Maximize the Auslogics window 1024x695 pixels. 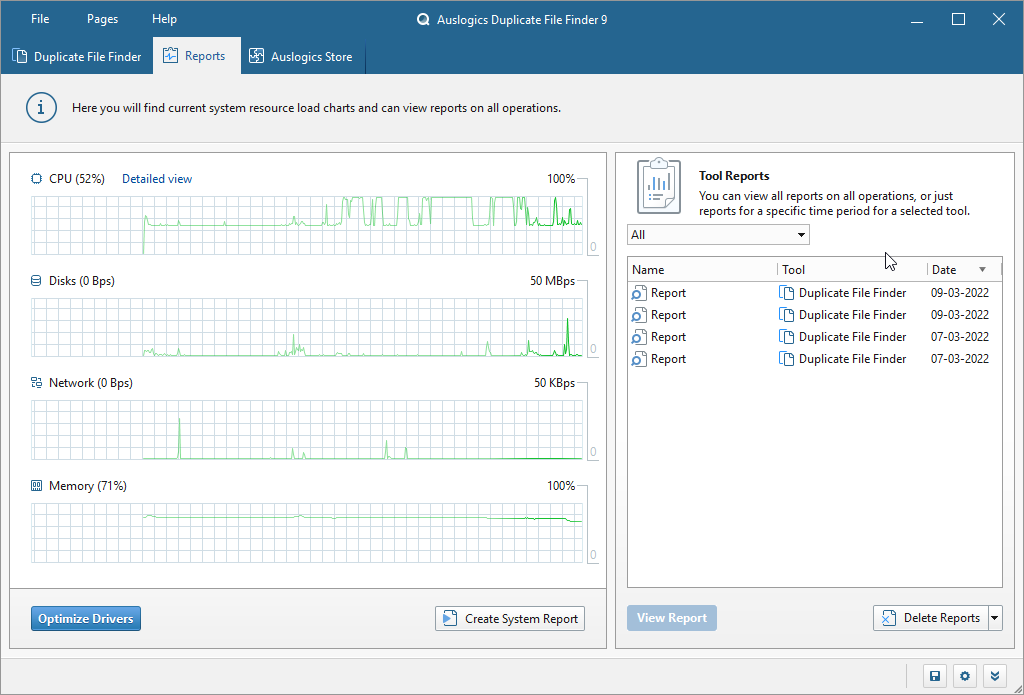(958, 19)
